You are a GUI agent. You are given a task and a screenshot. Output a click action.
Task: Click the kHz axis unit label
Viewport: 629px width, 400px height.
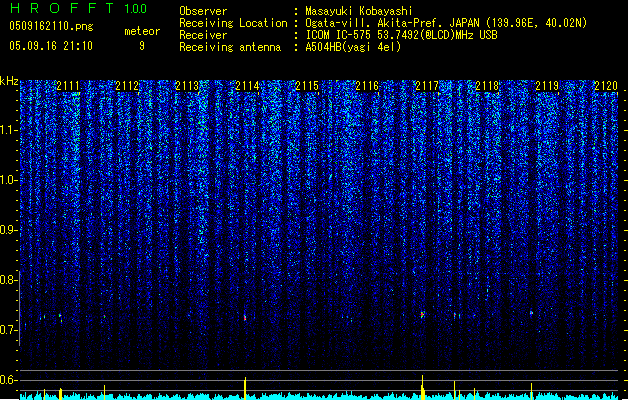[x=9, y=81]
